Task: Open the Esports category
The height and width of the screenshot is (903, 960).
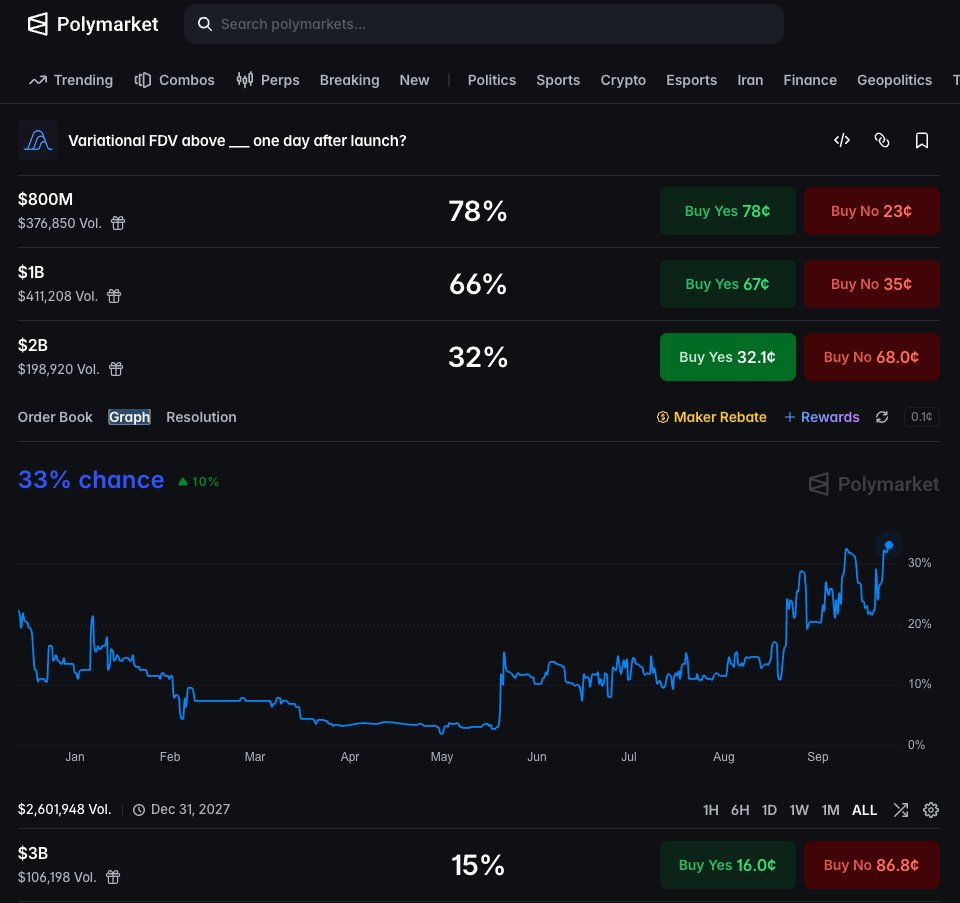Action: pos(691,80)
